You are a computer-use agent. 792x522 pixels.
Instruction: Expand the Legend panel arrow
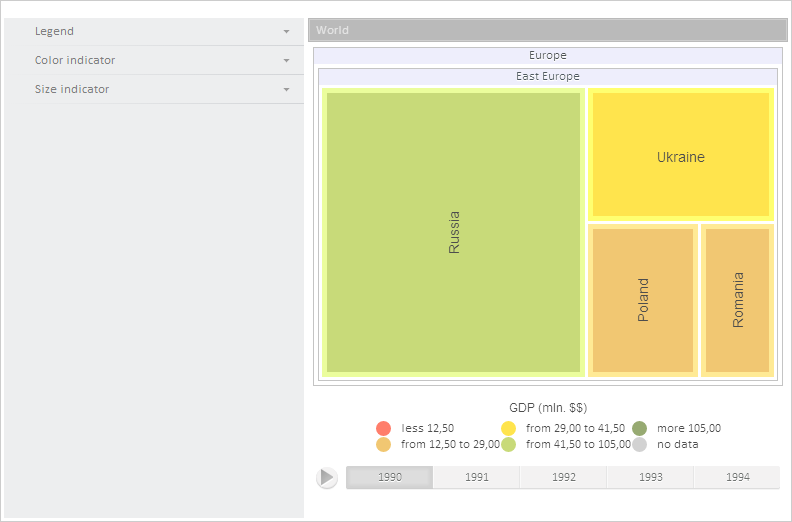286,32
